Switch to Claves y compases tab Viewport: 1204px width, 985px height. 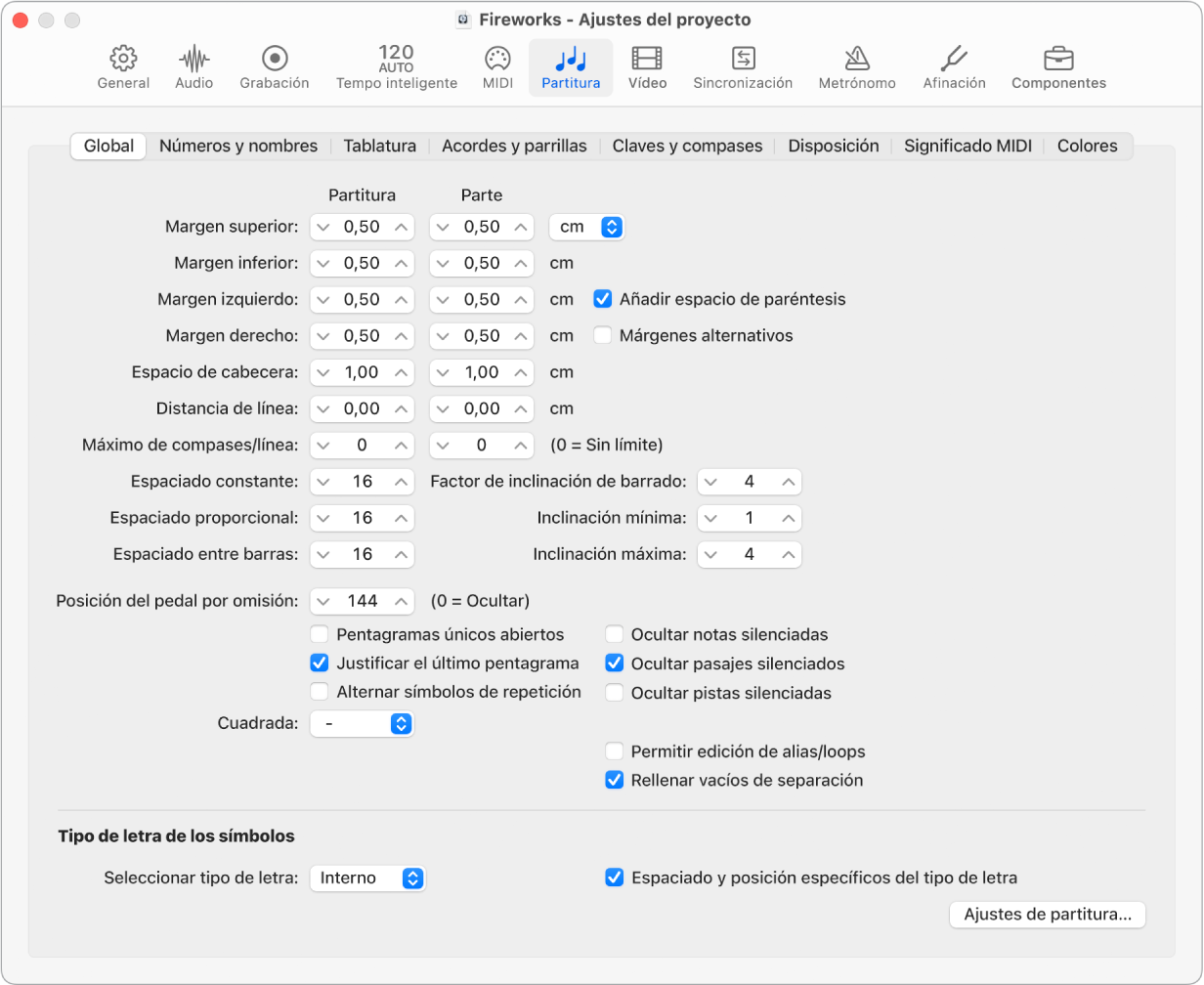pos(687,146)
